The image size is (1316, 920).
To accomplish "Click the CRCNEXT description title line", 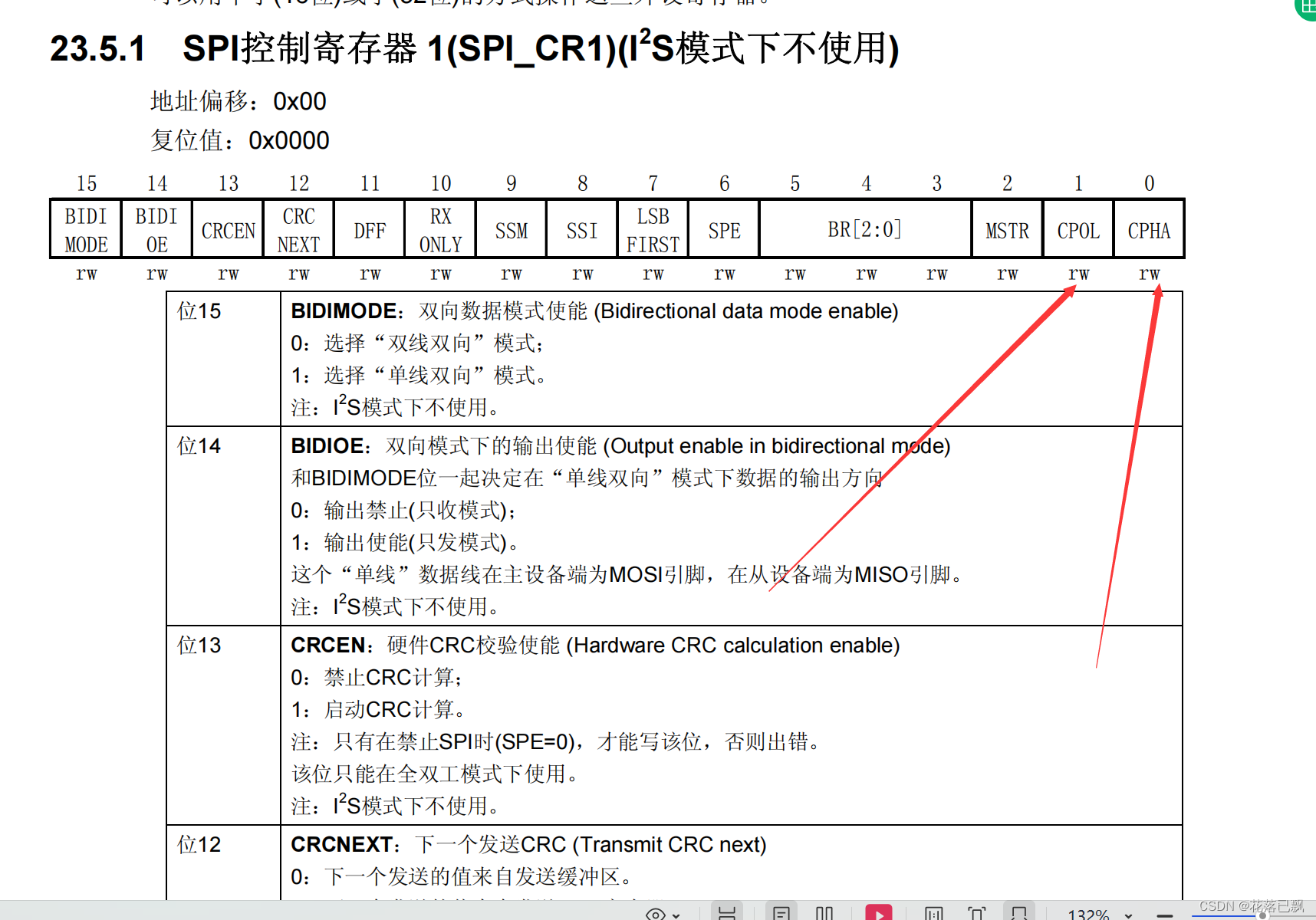I will coord(528,844).
